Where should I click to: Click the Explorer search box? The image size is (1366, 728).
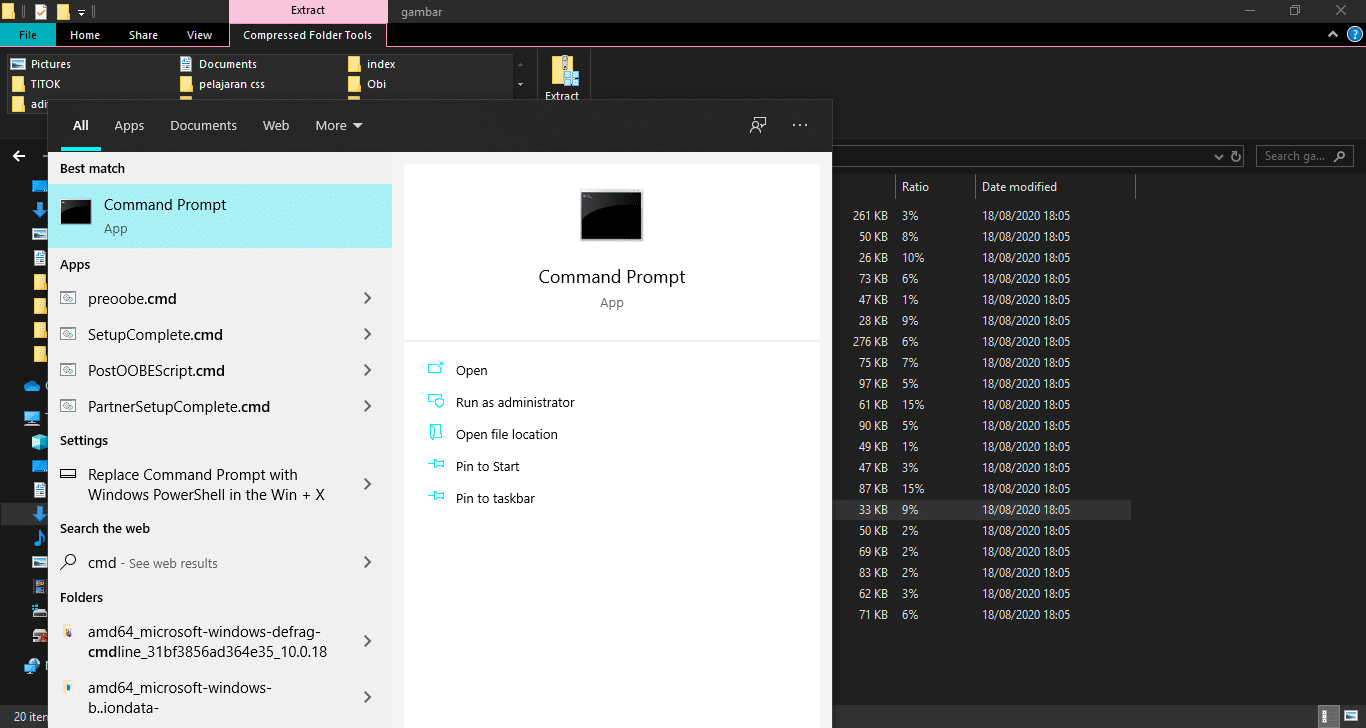pos(1305,156)
